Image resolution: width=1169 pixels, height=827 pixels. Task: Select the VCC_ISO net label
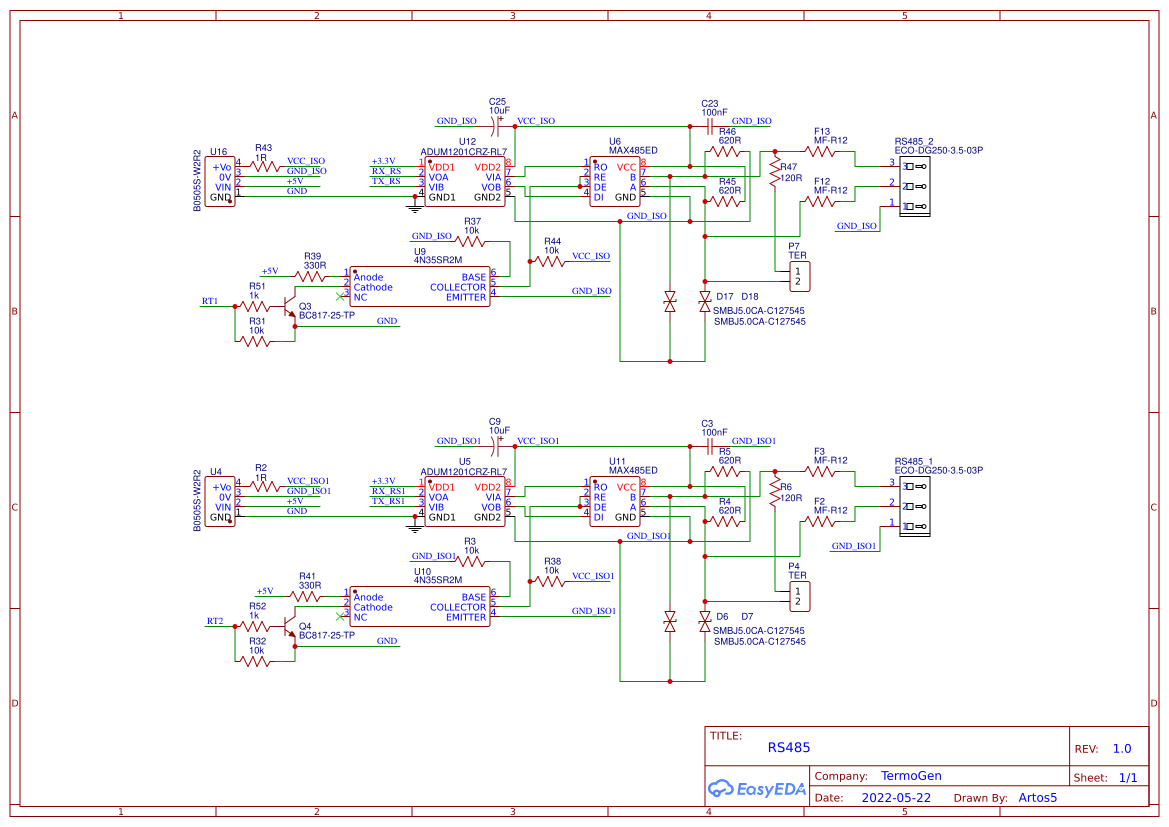(536, 120)
